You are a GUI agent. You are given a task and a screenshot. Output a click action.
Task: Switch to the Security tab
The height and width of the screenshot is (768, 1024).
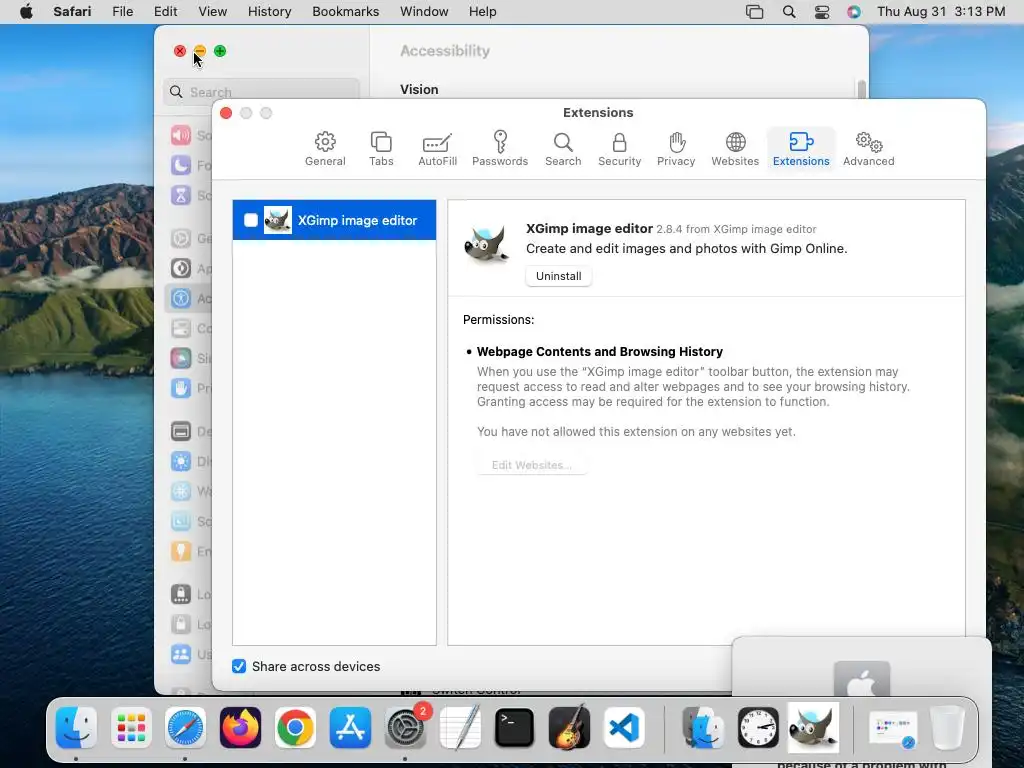[x=619, y=149]
